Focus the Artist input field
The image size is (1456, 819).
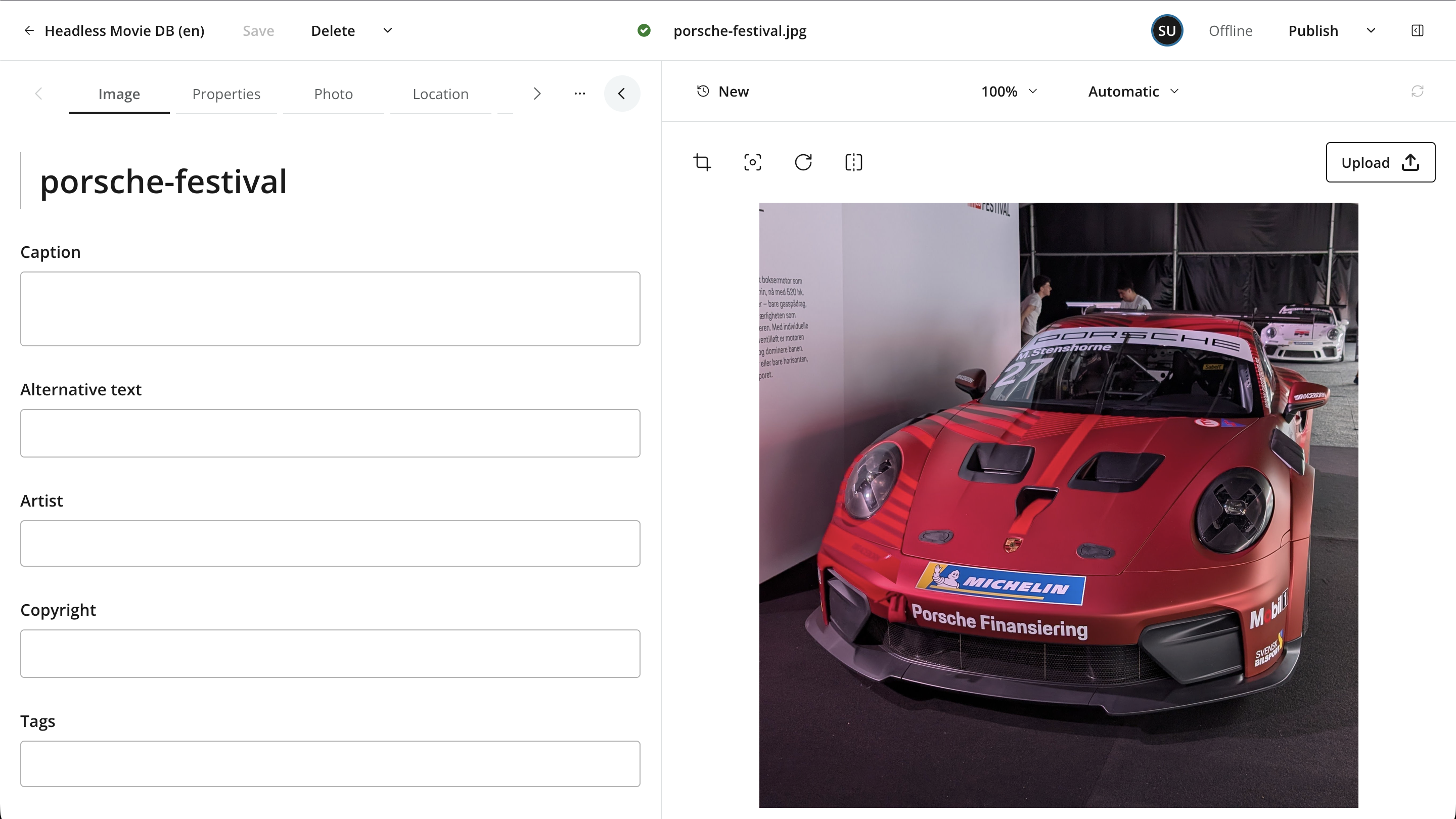point(330,544)
